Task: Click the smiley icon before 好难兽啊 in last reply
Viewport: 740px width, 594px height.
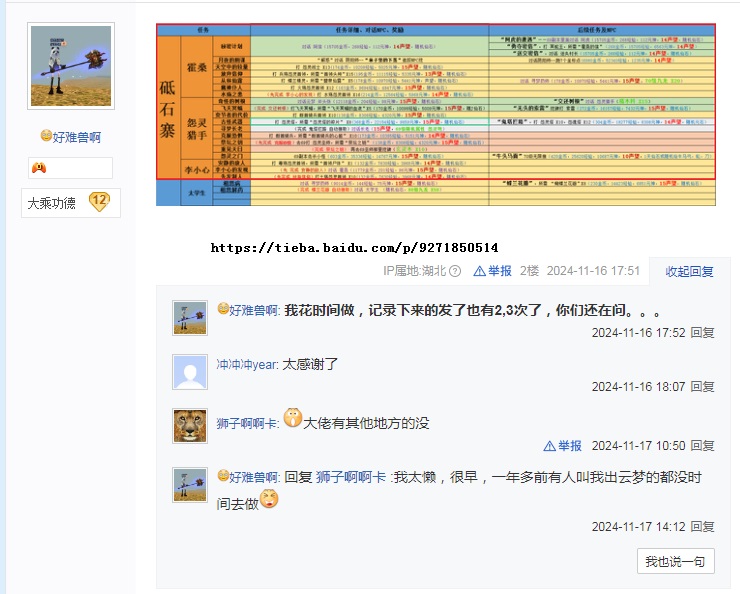Action: tap(223, 476)
